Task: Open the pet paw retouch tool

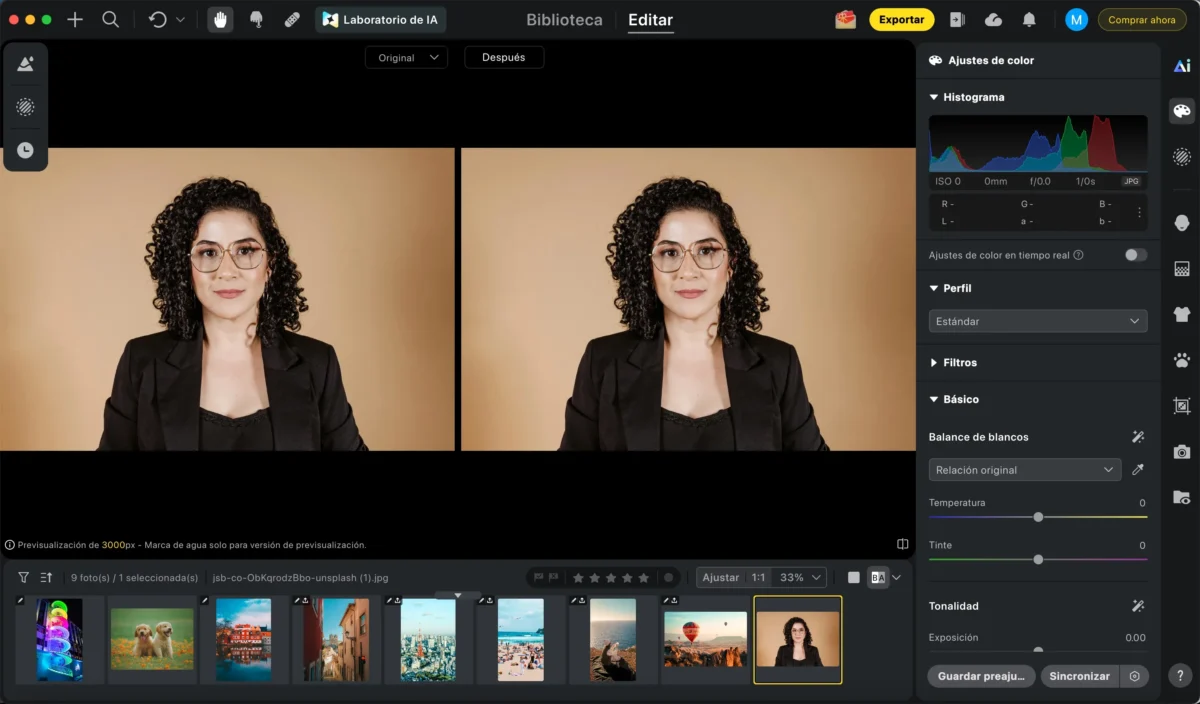Action: (1182, 361)
